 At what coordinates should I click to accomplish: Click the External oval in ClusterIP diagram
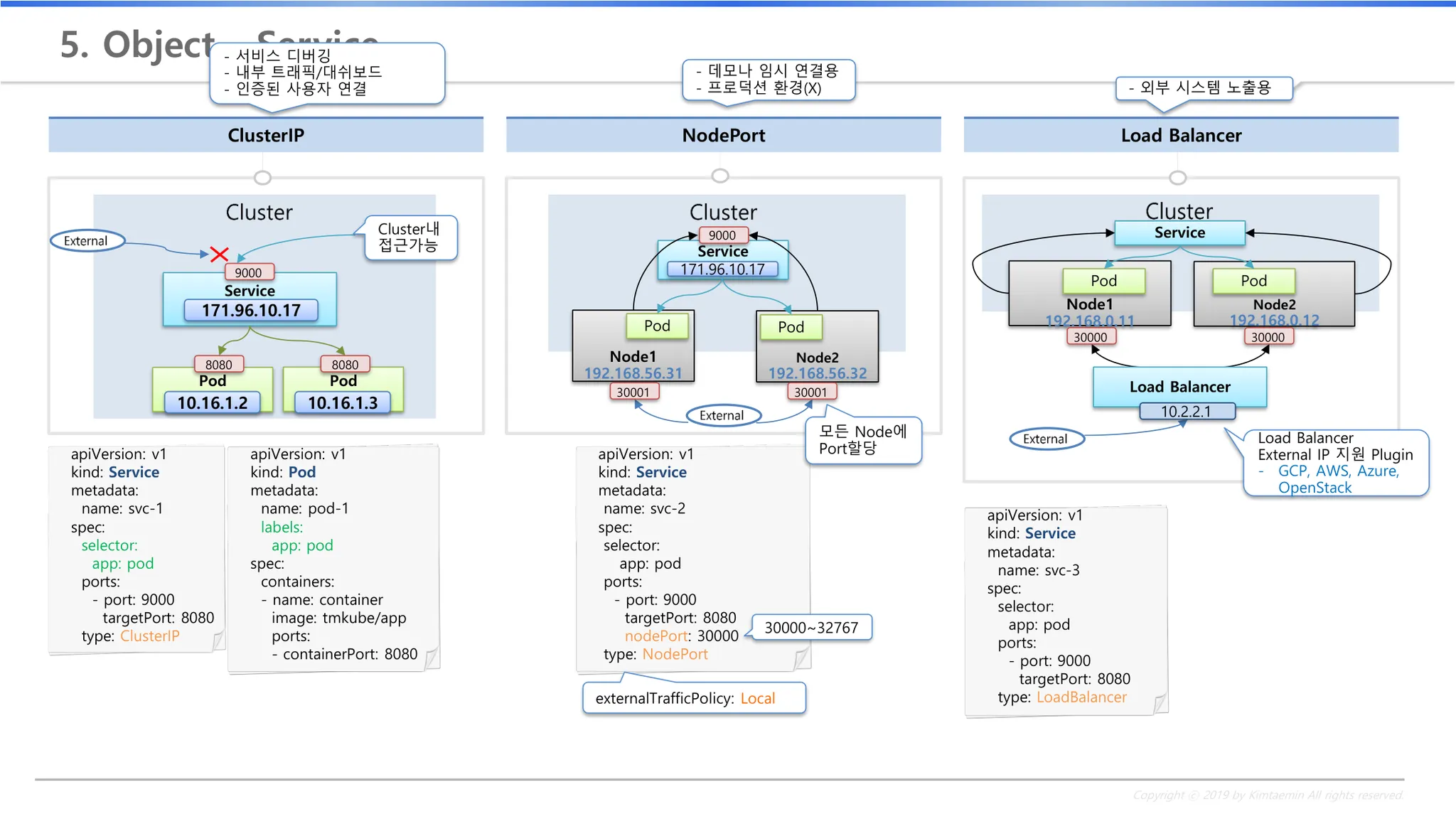tap(87, 241)
